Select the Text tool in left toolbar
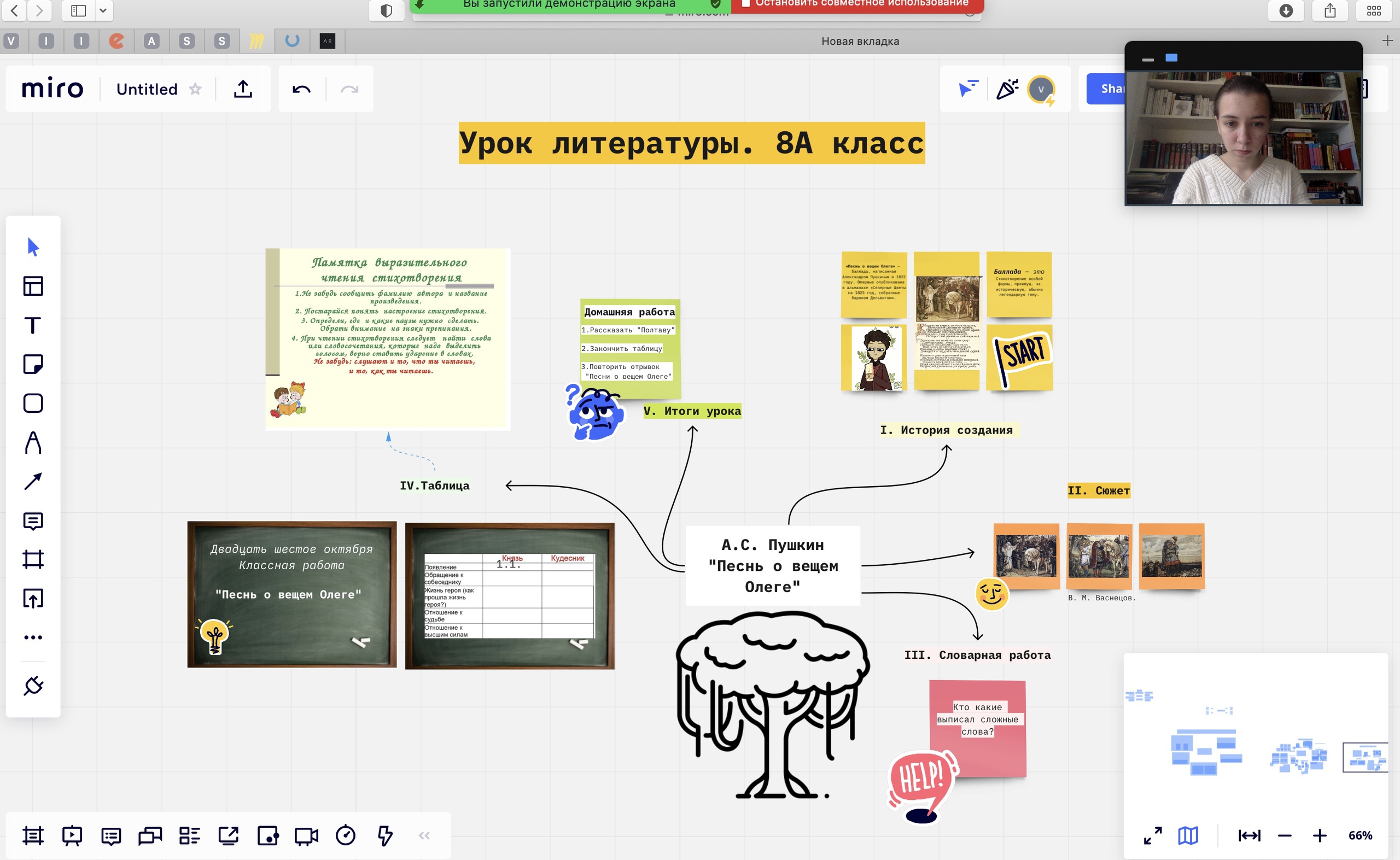Screen dimensions: 1400x860 (x=33, y=325)
